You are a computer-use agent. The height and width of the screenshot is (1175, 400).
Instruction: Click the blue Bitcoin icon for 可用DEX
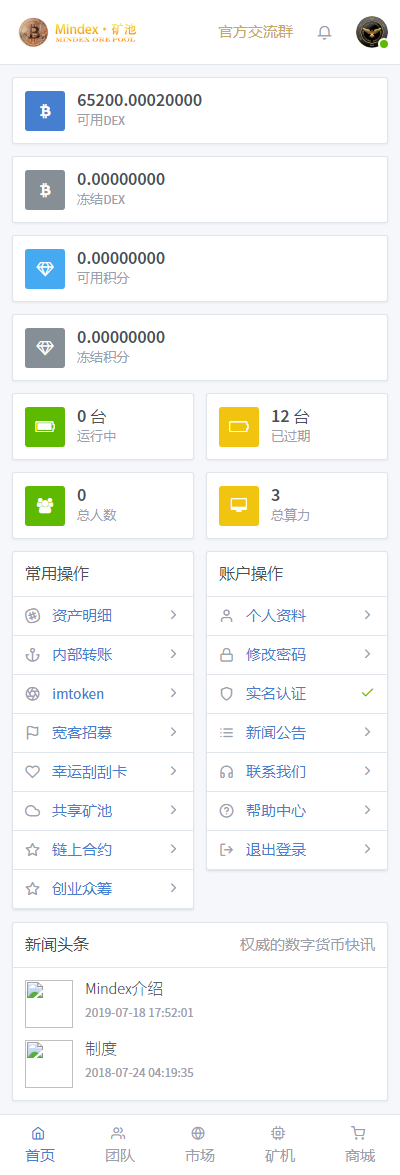(x=45, y=111)
